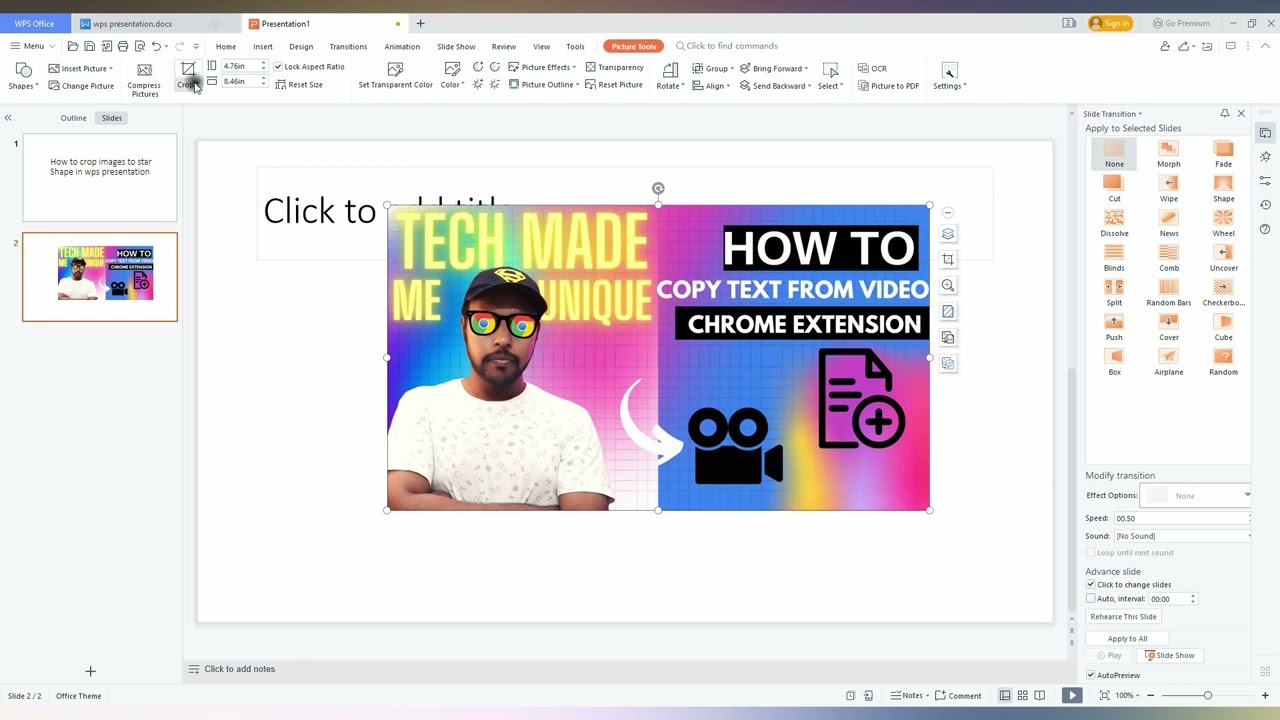Open the Animation tab
Viewport: 1280px width, 720px height.
(x=402, y=47)
